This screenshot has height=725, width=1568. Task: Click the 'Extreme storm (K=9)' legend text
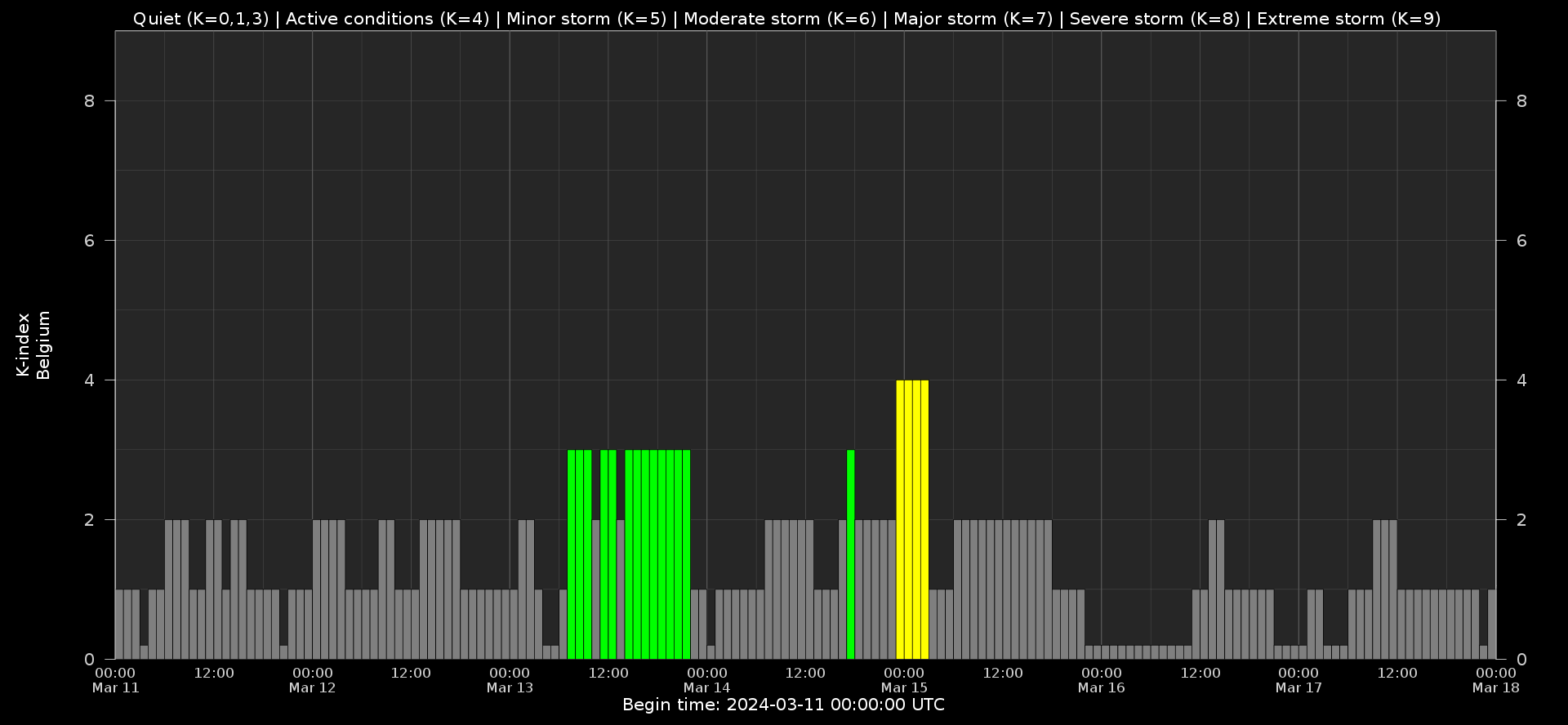pyautogui.click(x=1349, y=19)
